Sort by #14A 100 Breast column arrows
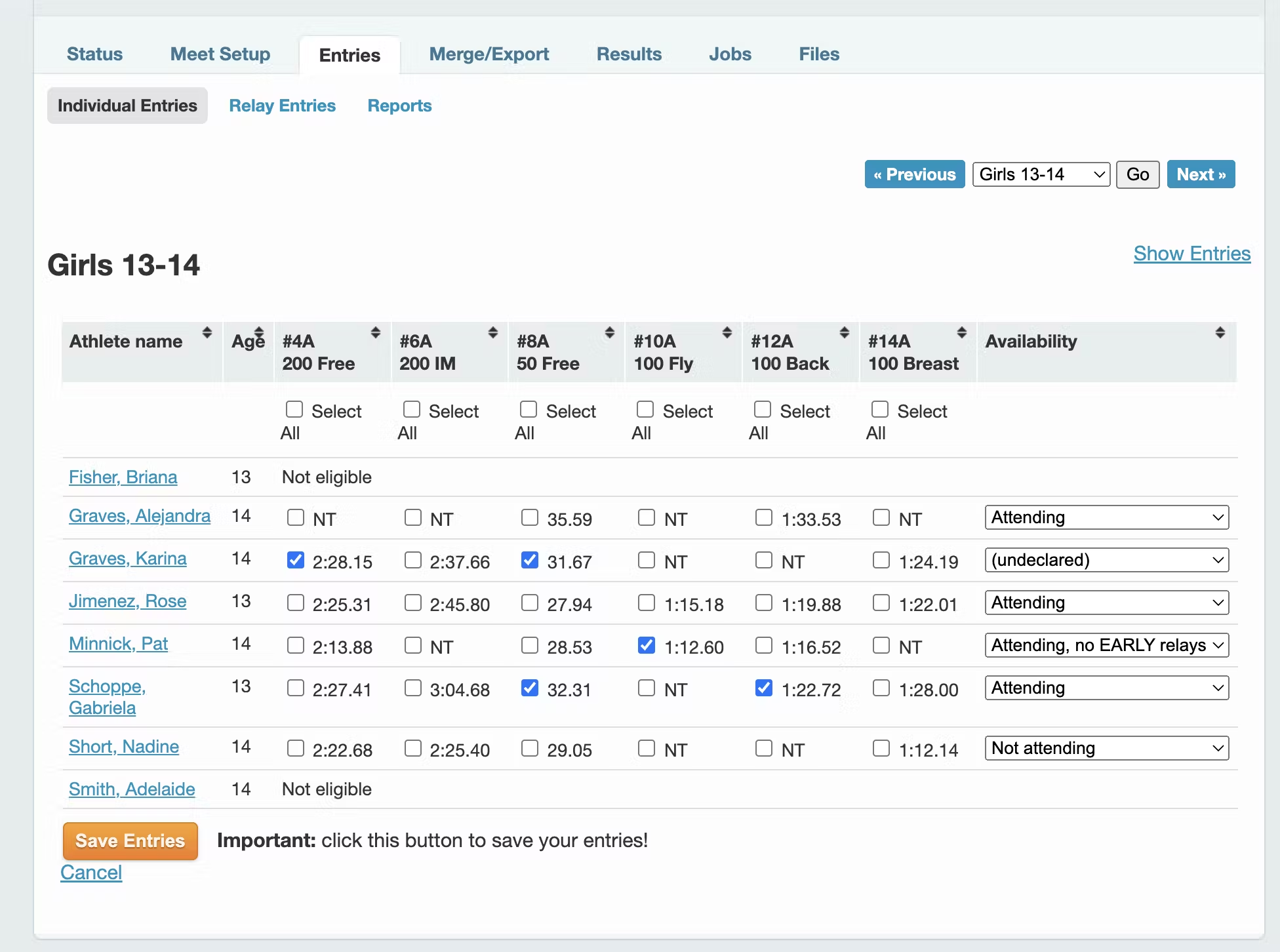Viewport: 1280px width, 952px height. pyautogui.click(x=962, y=332)
